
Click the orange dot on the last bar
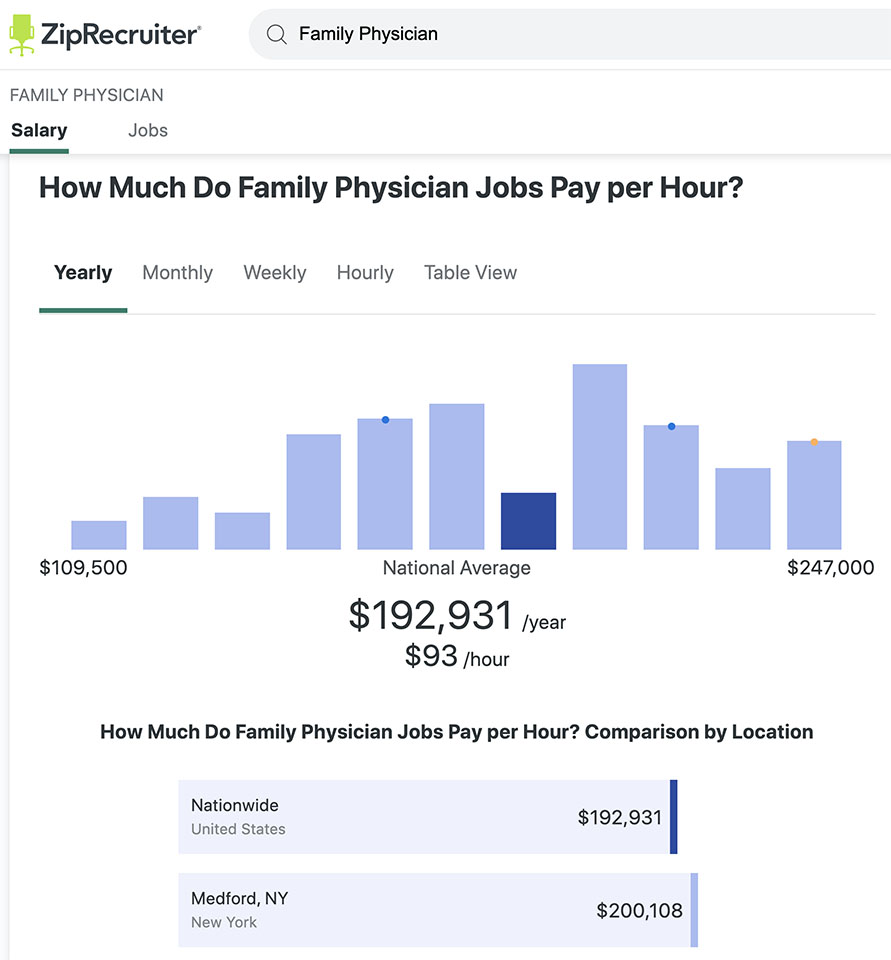click(814, 442)
